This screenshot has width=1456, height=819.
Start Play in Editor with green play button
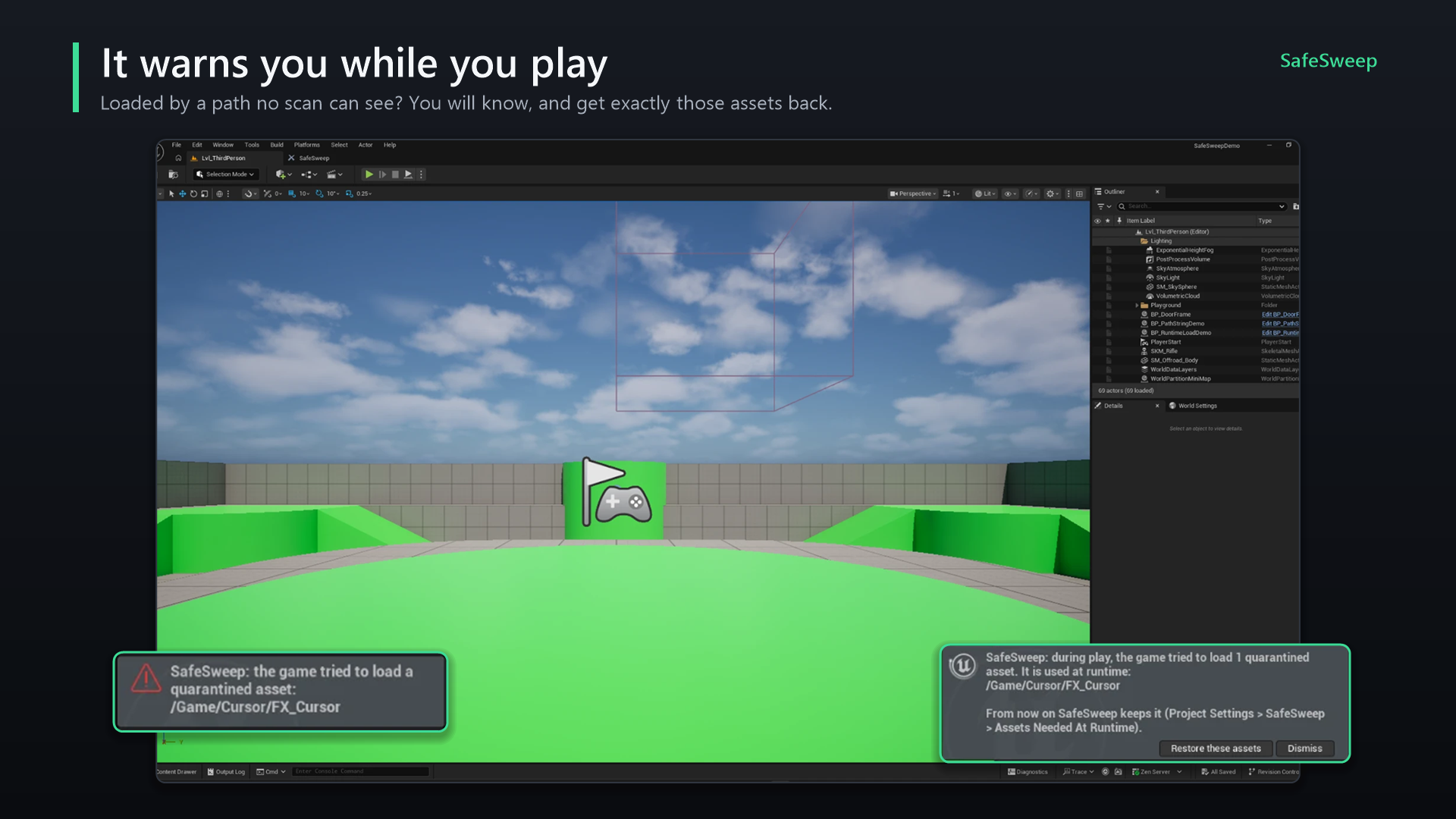[x=369, y=174]
